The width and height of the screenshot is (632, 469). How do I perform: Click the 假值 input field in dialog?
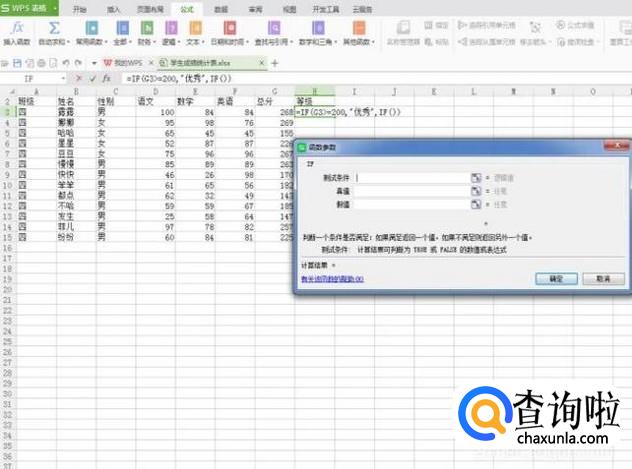412,205
